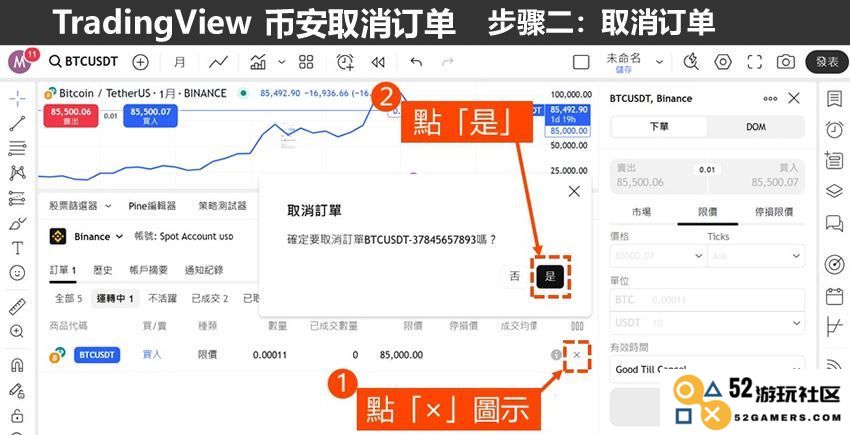This screenshot has width=850, height=435.
Task: Open the order panel three-dots menu
Action: coord(770,99)
